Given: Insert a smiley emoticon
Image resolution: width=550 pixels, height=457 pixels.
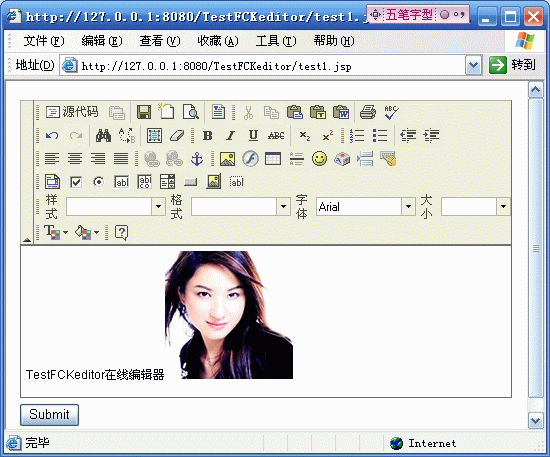Looking at the screenshot, I should pos(319,159).
